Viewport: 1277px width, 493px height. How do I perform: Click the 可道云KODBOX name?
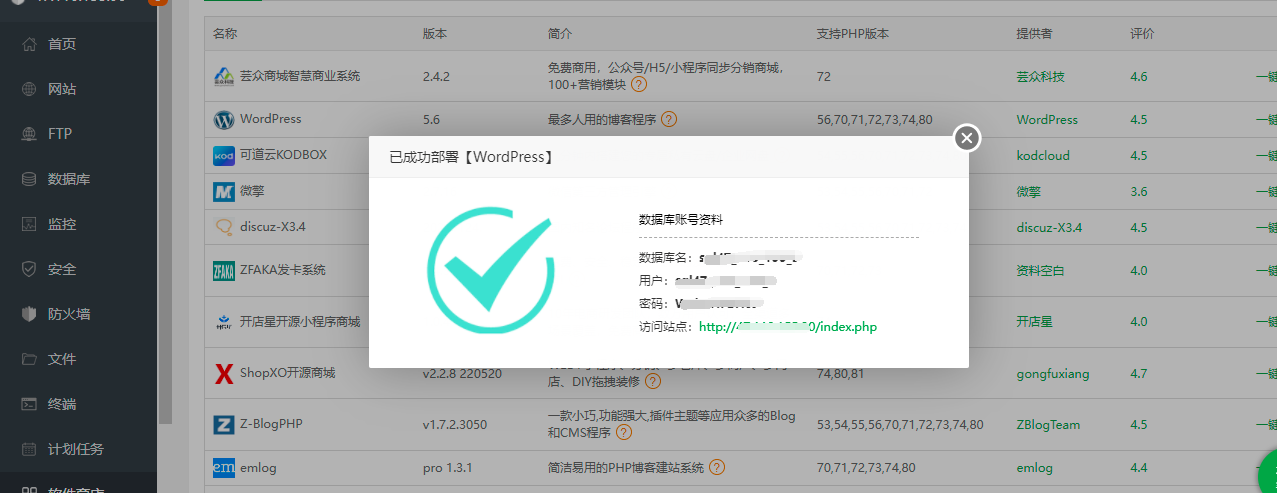coord(283,155)
